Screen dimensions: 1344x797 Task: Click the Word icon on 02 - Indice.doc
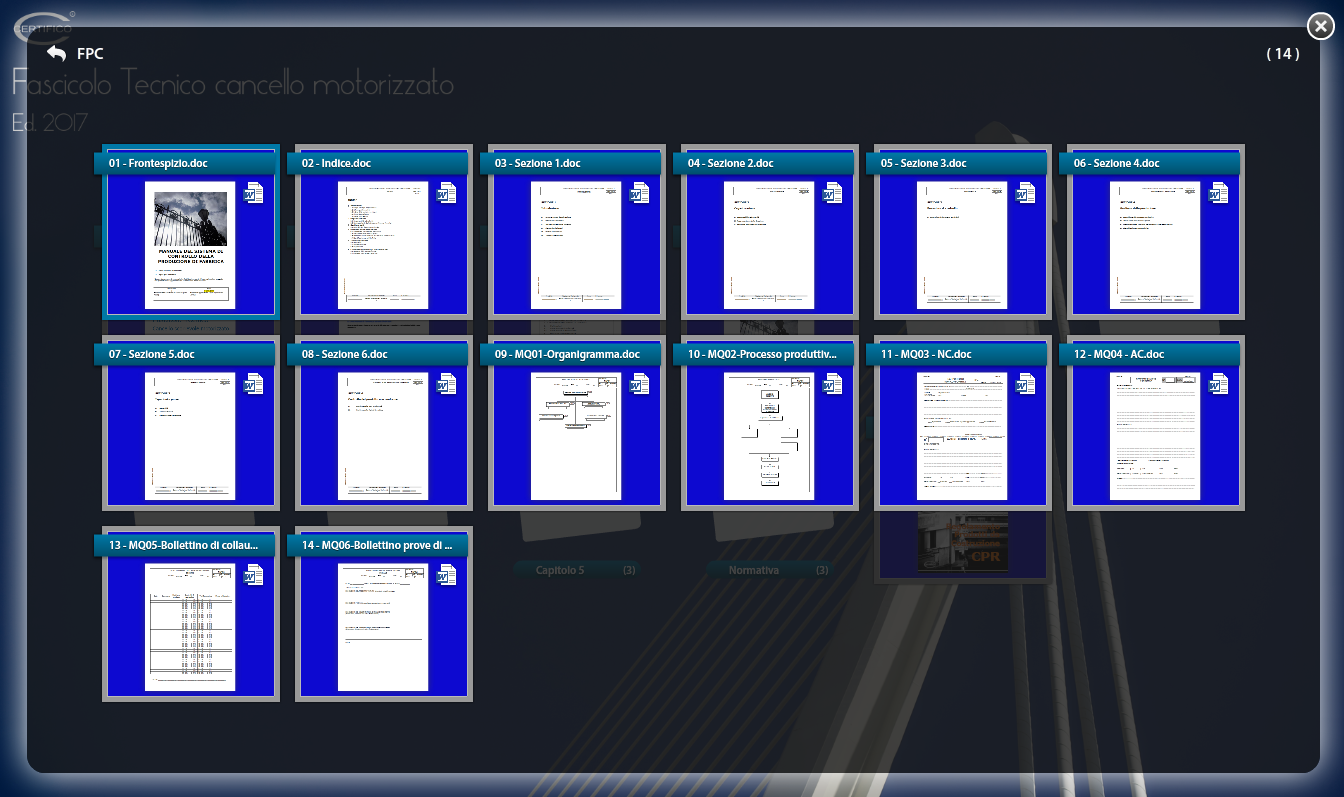(x=447, y=193)
